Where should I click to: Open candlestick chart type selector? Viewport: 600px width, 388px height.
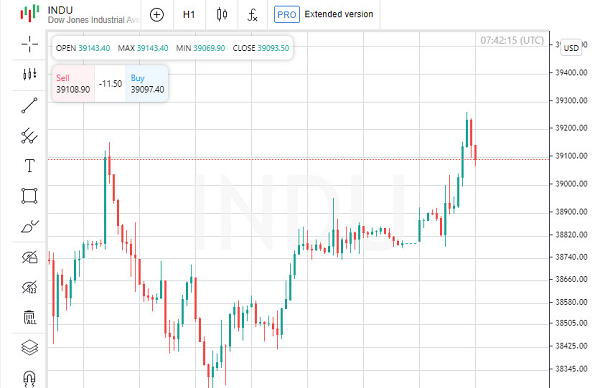tap(222, 15)
